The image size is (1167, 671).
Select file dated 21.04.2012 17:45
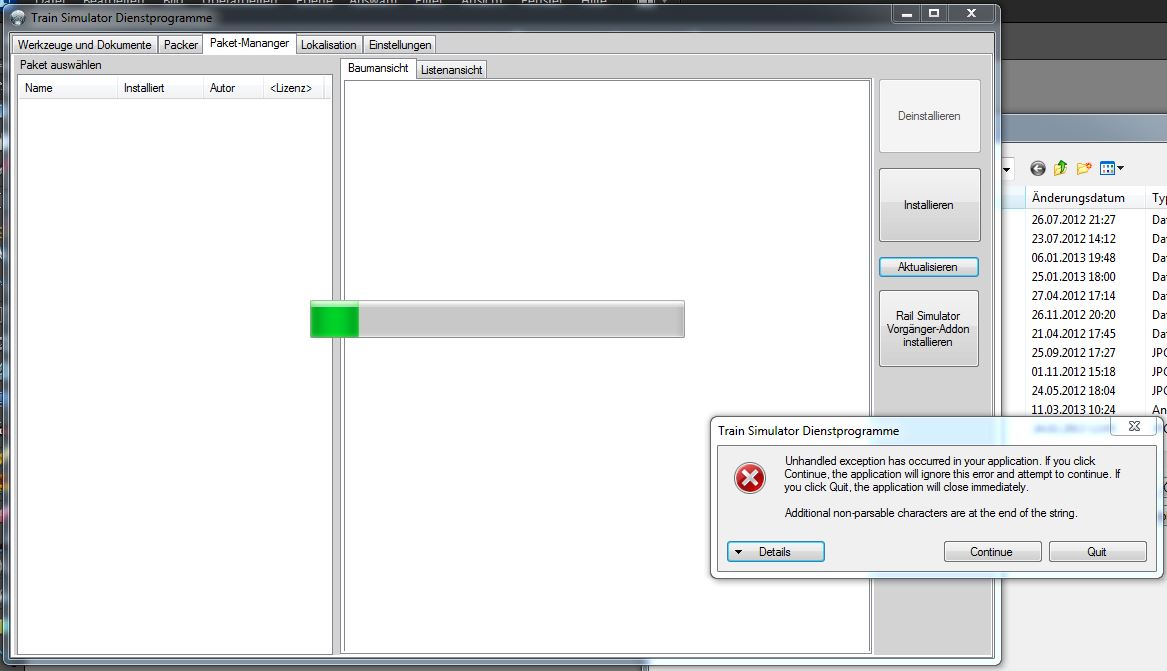coord(1073,333)
